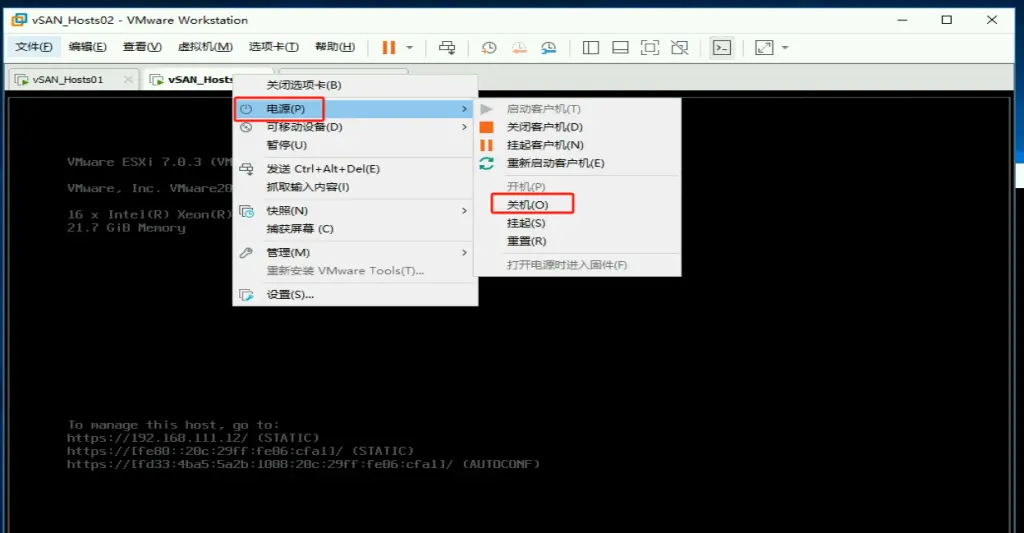Close the vSAN_Hosts01 tab with its X
This screenshot has width=1024, height=533.
pos(127,79)
